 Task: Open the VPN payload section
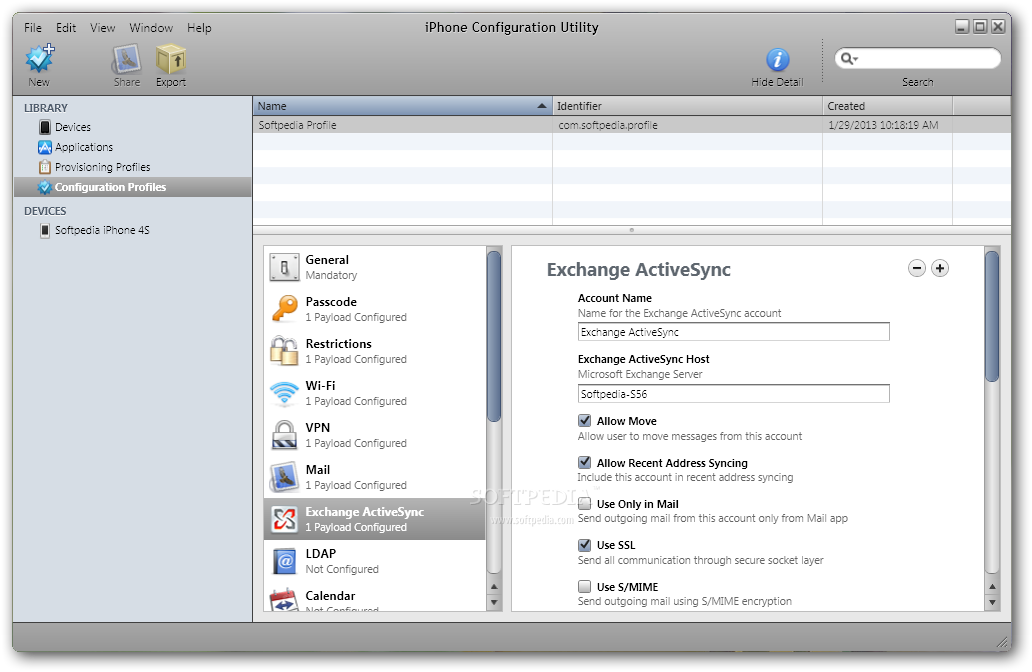[375, 435]
